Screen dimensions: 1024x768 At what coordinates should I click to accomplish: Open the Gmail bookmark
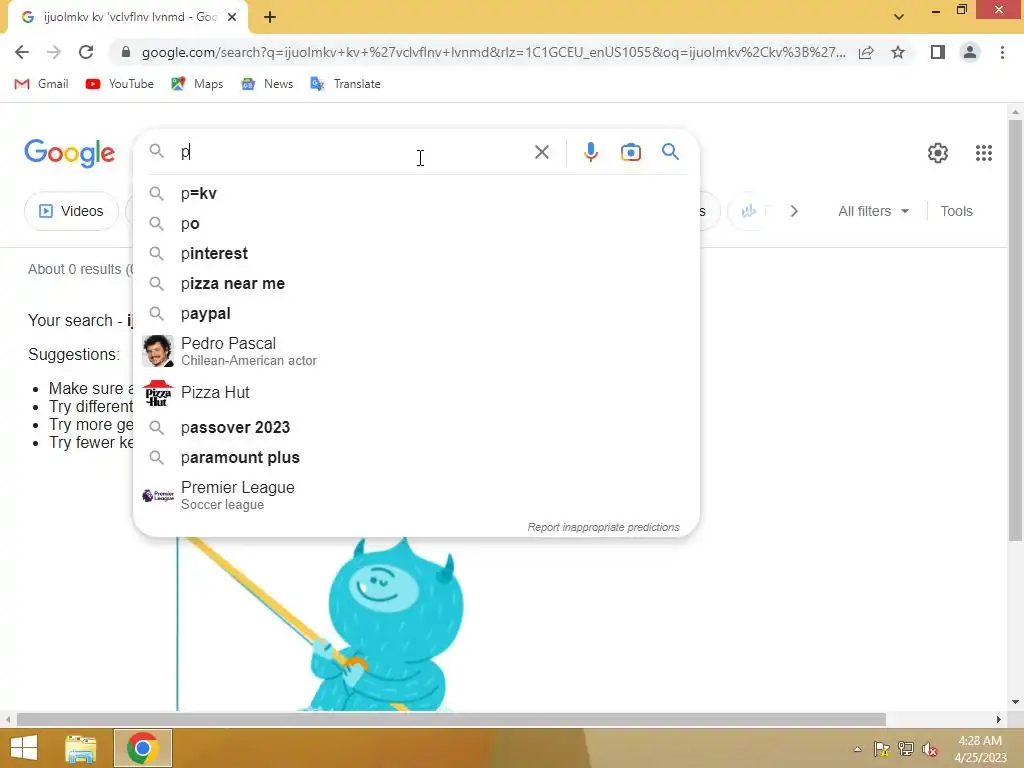point(42,84)
